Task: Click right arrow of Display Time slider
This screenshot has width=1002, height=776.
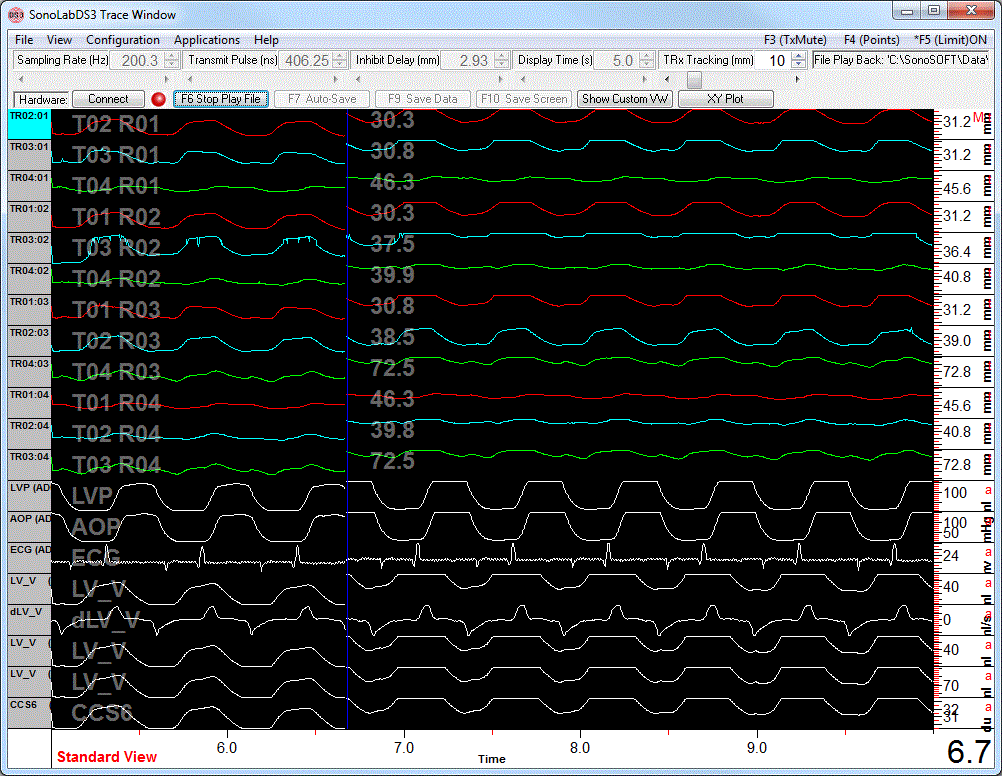Action: (x=645, y=80)
